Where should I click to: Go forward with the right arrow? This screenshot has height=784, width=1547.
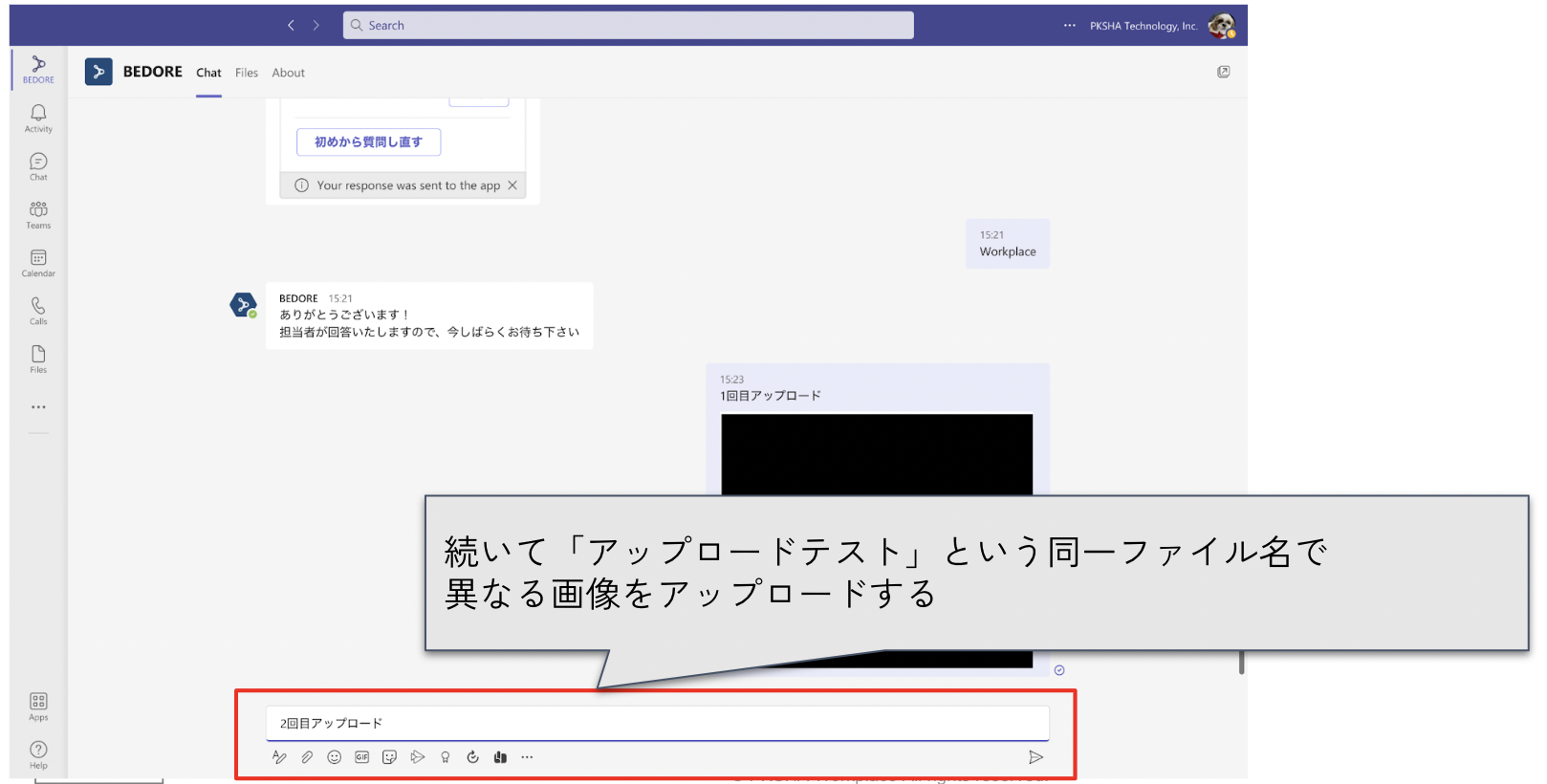[x=316, y=25]
